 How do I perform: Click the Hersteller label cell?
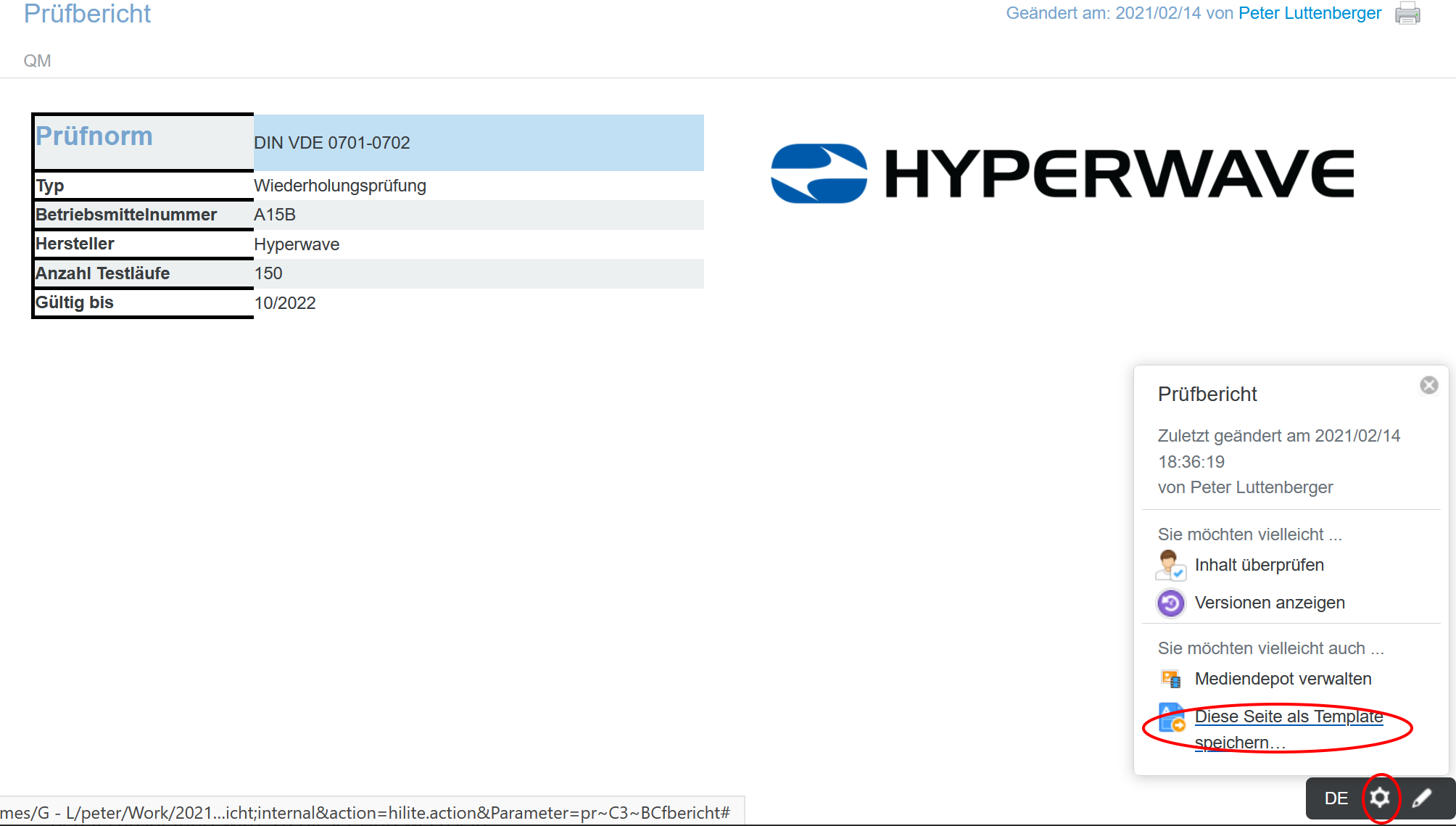[144, 244]
